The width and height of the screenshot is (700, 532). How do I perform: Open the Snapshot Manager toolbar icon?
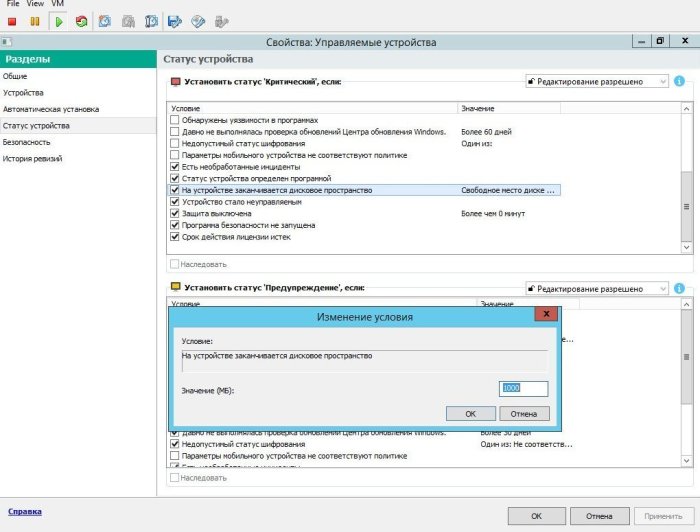click(151, 21)
